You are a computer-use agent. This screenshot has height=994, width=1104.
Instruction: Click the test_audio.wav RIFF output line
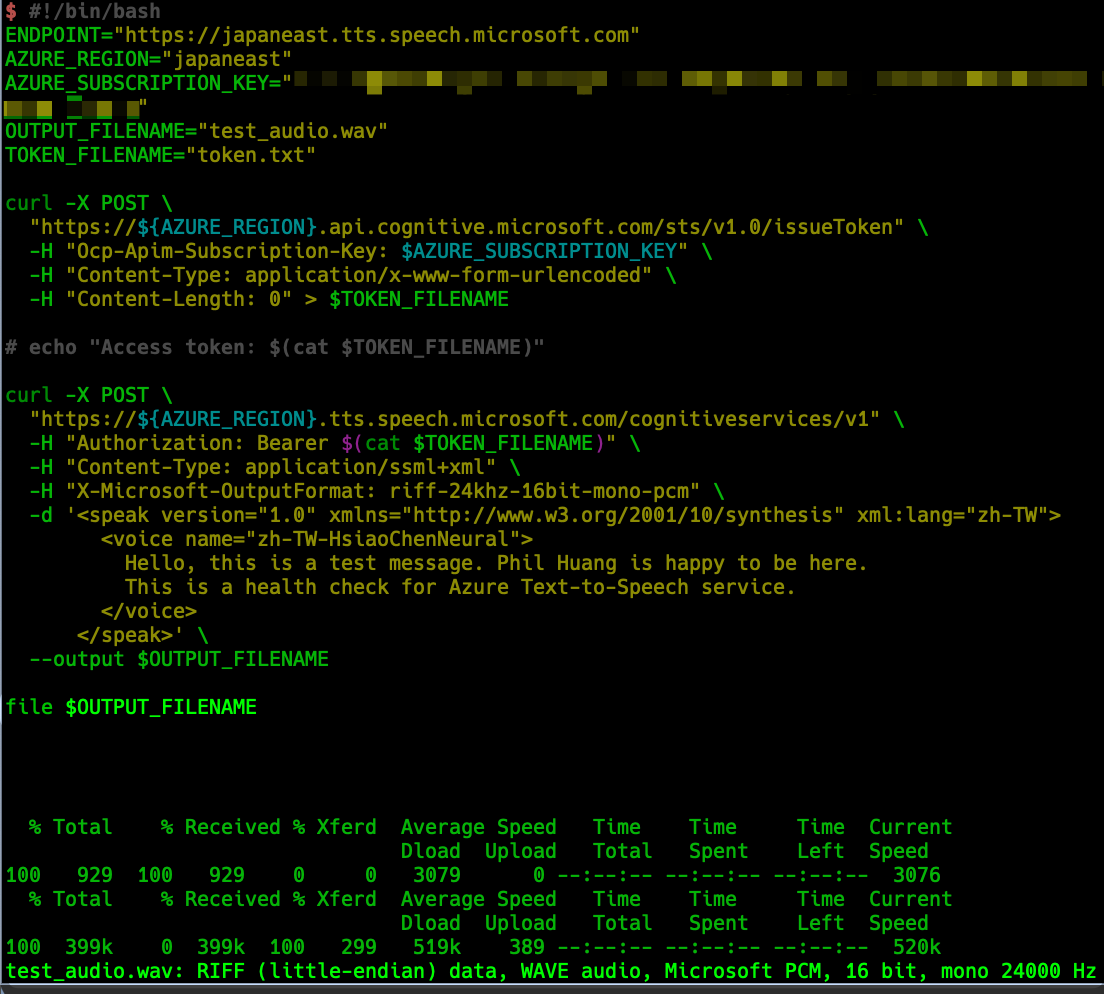tap(551, 971)
